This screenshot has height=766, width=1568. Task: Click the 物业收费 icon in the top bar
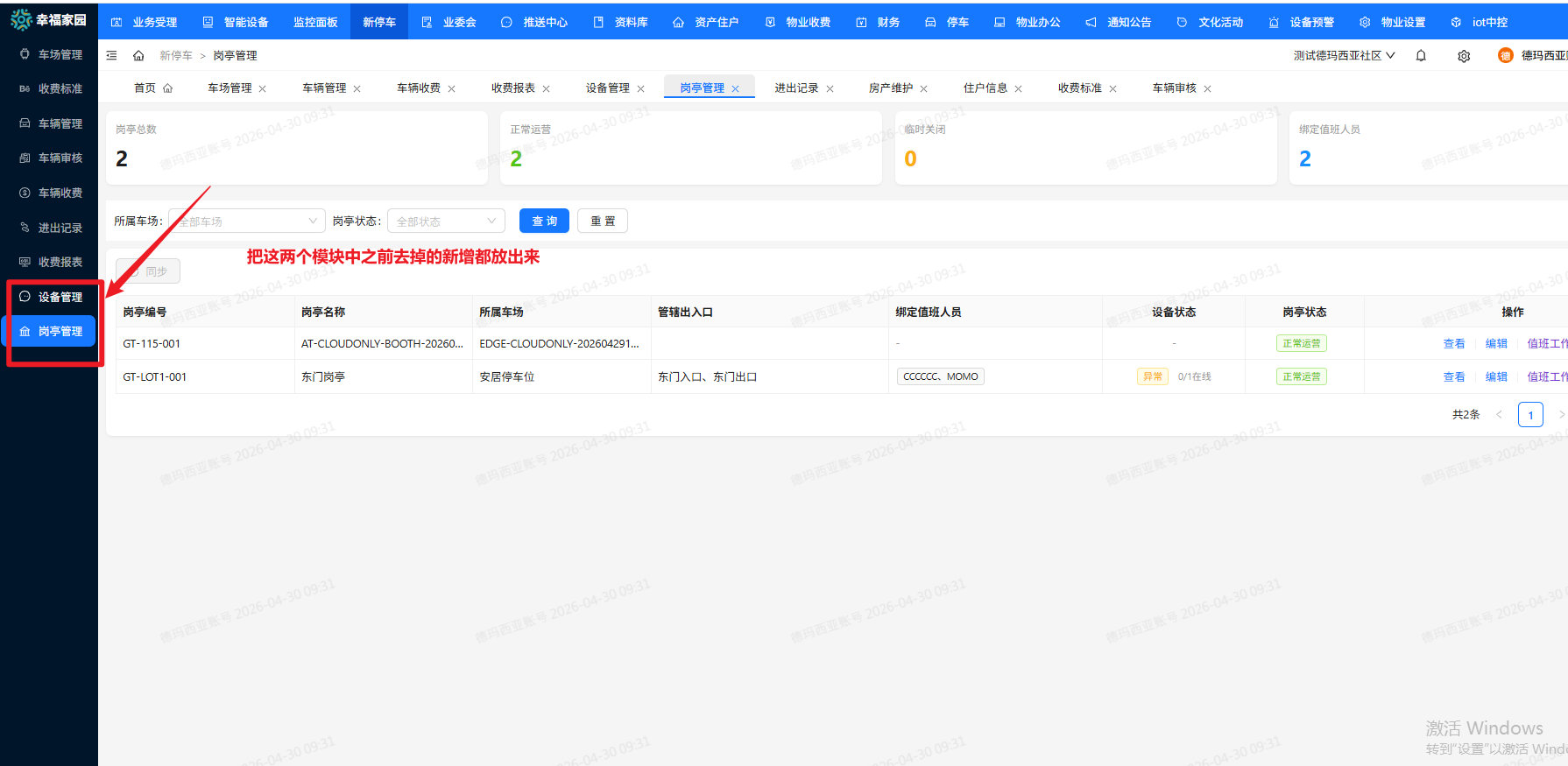point(770,22)
